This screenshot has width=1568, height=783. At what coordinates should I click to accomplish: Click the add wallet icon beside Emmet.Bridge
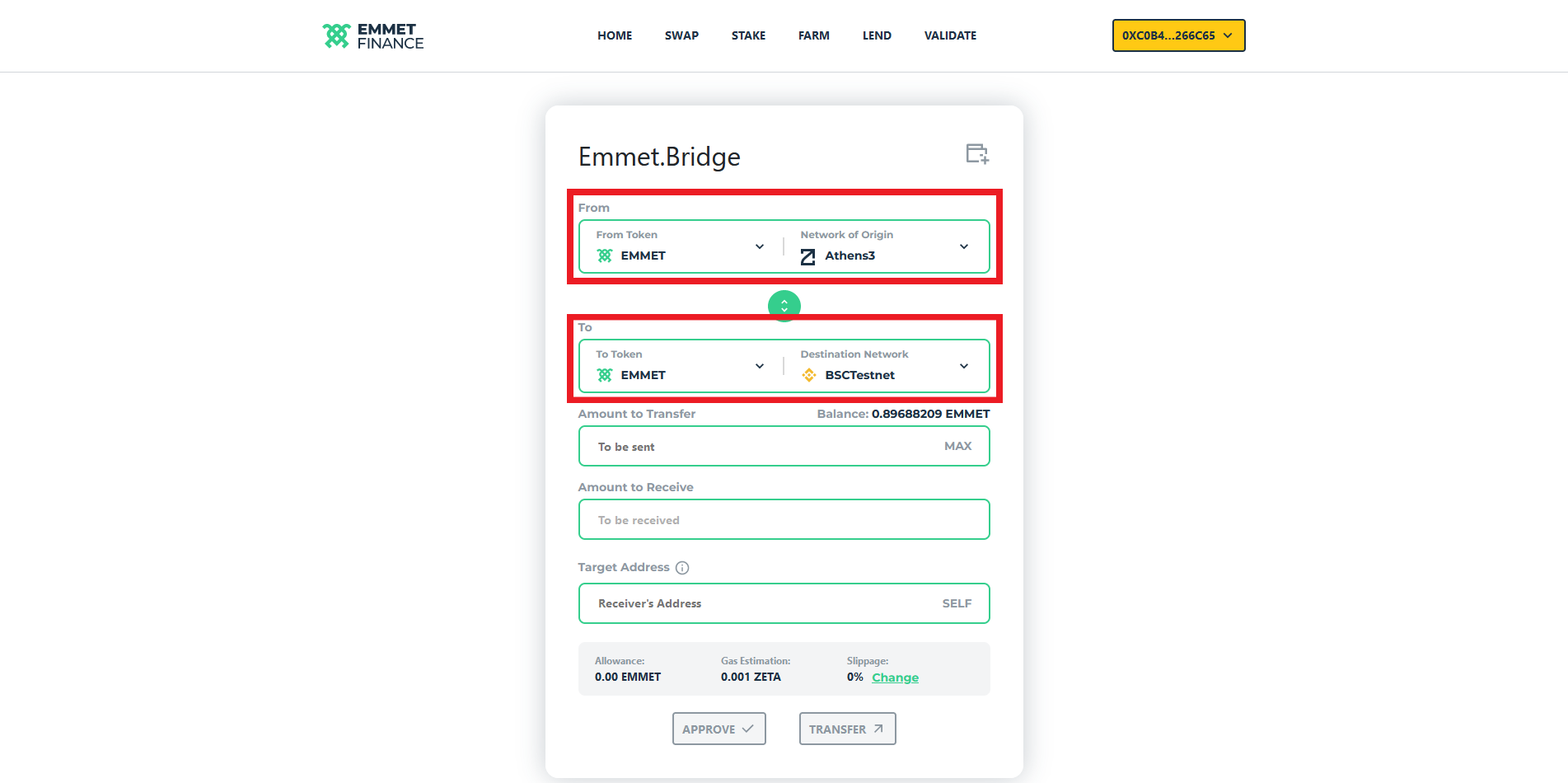976,154
